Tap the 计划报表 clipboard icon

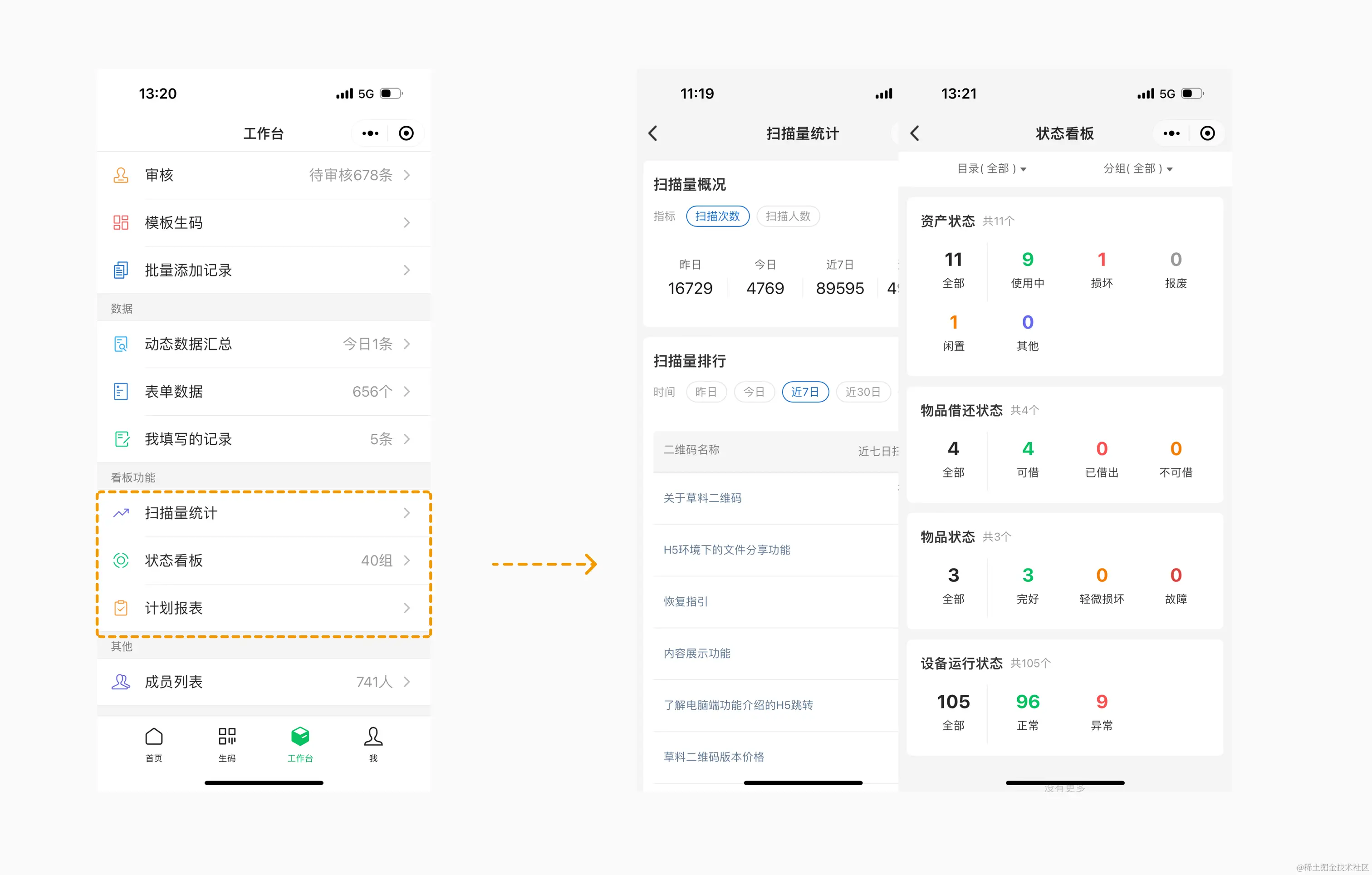coord(121,608)
